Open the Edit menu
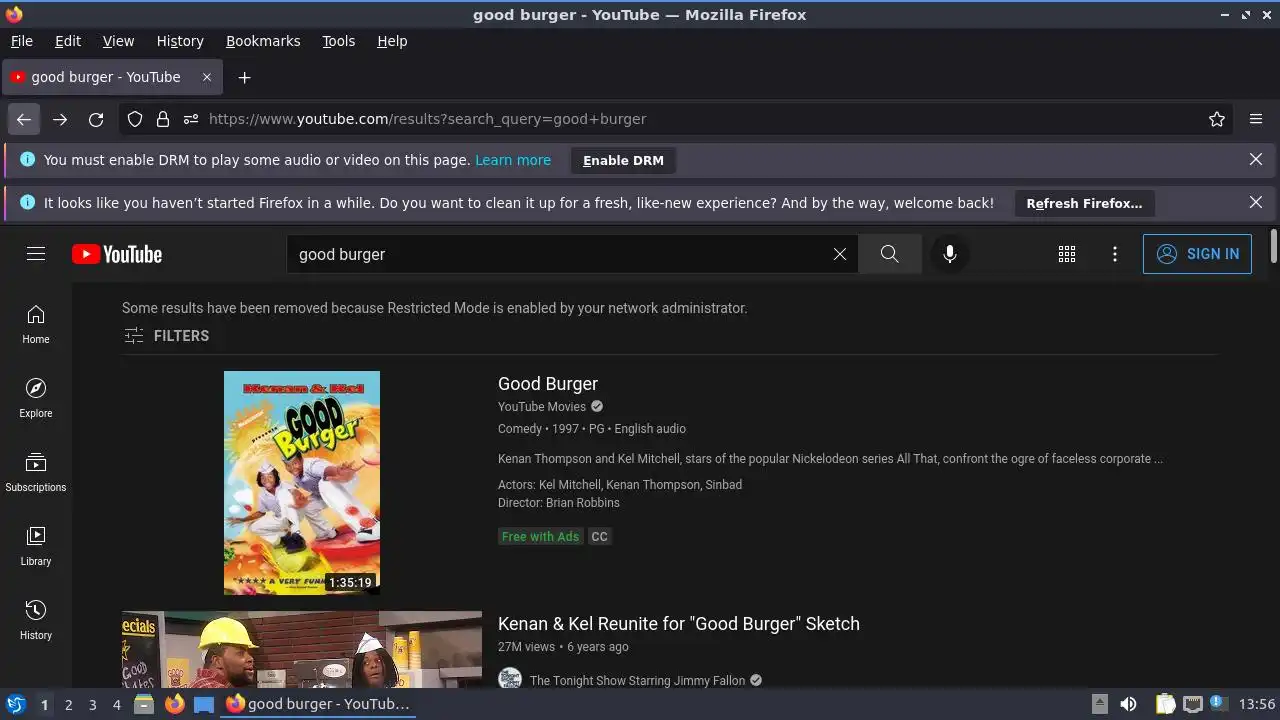Image resolution: width=1280 pixels, height=720 pixels. (68, 41)
